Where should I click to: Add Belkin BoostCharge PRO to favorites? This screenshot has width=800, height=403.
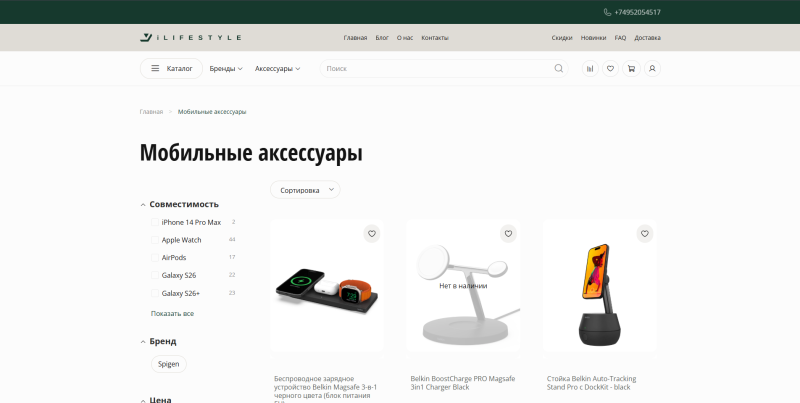coord(508,234)
